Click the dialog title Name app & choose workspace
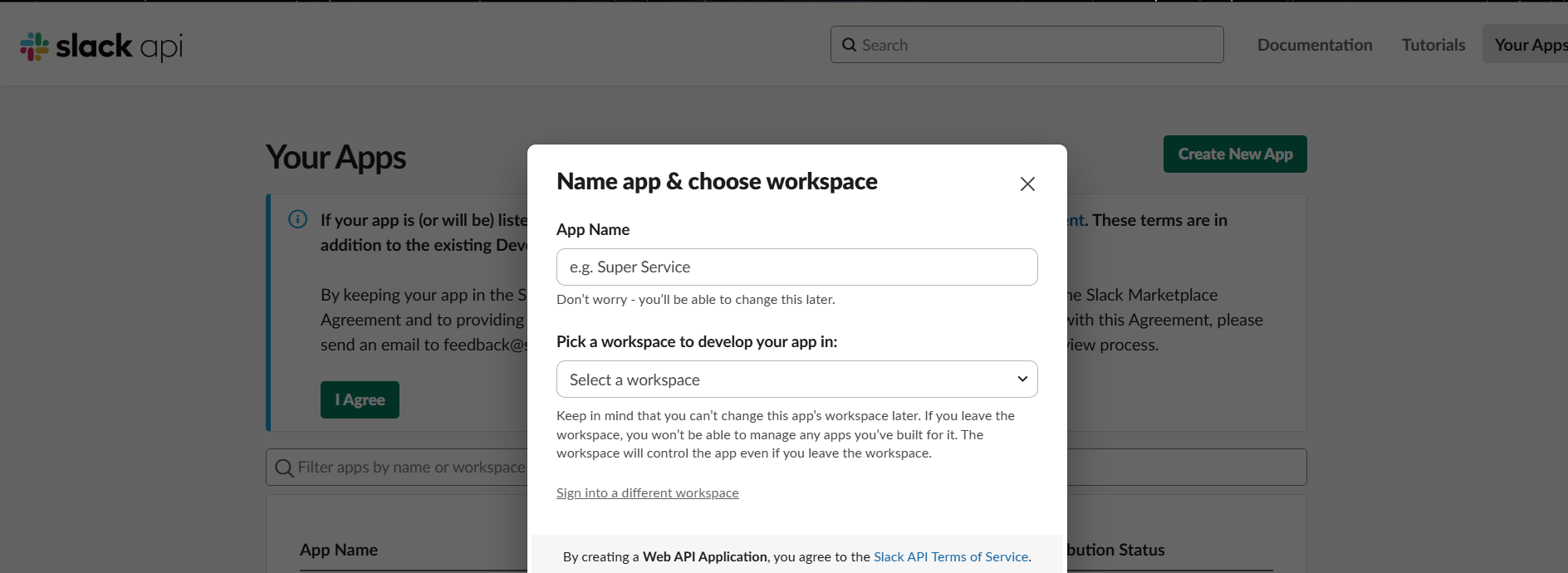This screenshot has width=1568, height=573. click(717, 181)
